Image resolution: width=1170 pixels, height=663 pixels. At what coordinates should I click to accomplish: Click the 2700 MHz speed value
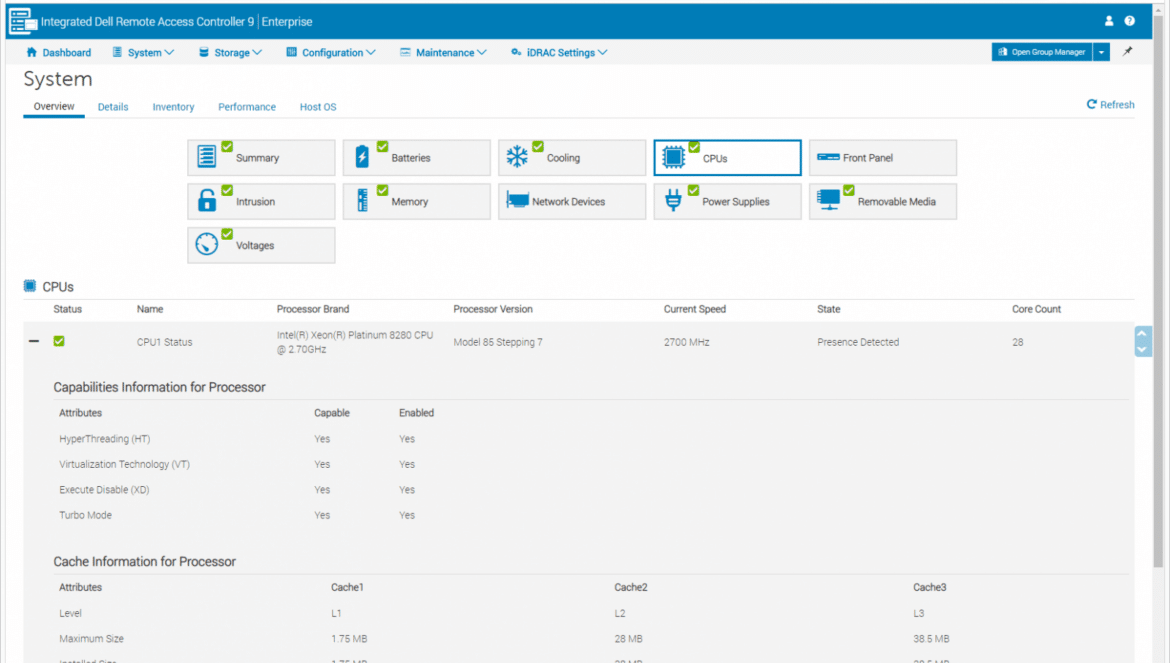[686, 342]
